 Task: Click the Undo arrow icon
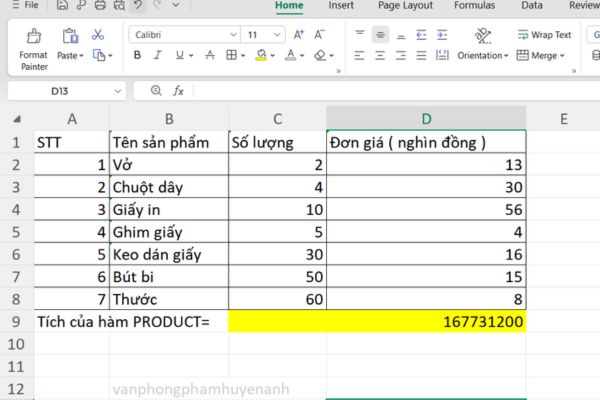point(138,5)
